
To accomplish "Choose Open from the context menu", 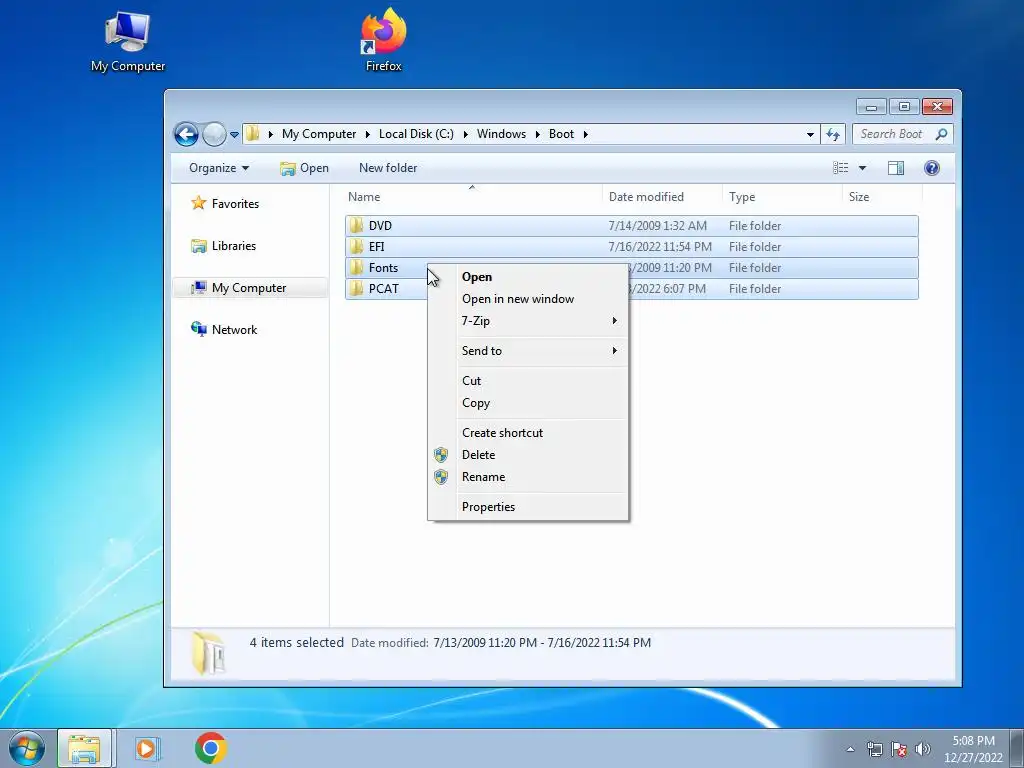I will pyautogui.click(x=528, y=277).
